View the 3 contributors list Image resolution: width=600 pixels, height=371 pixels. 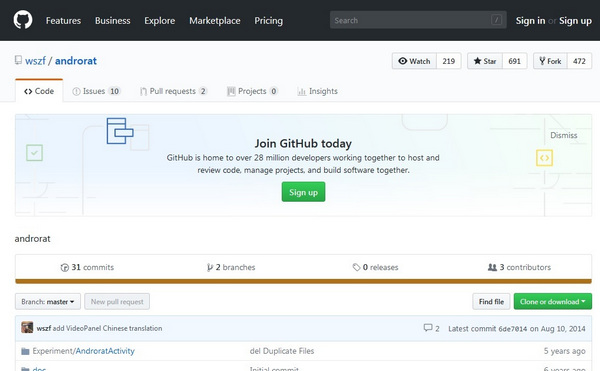click(519, 267)
